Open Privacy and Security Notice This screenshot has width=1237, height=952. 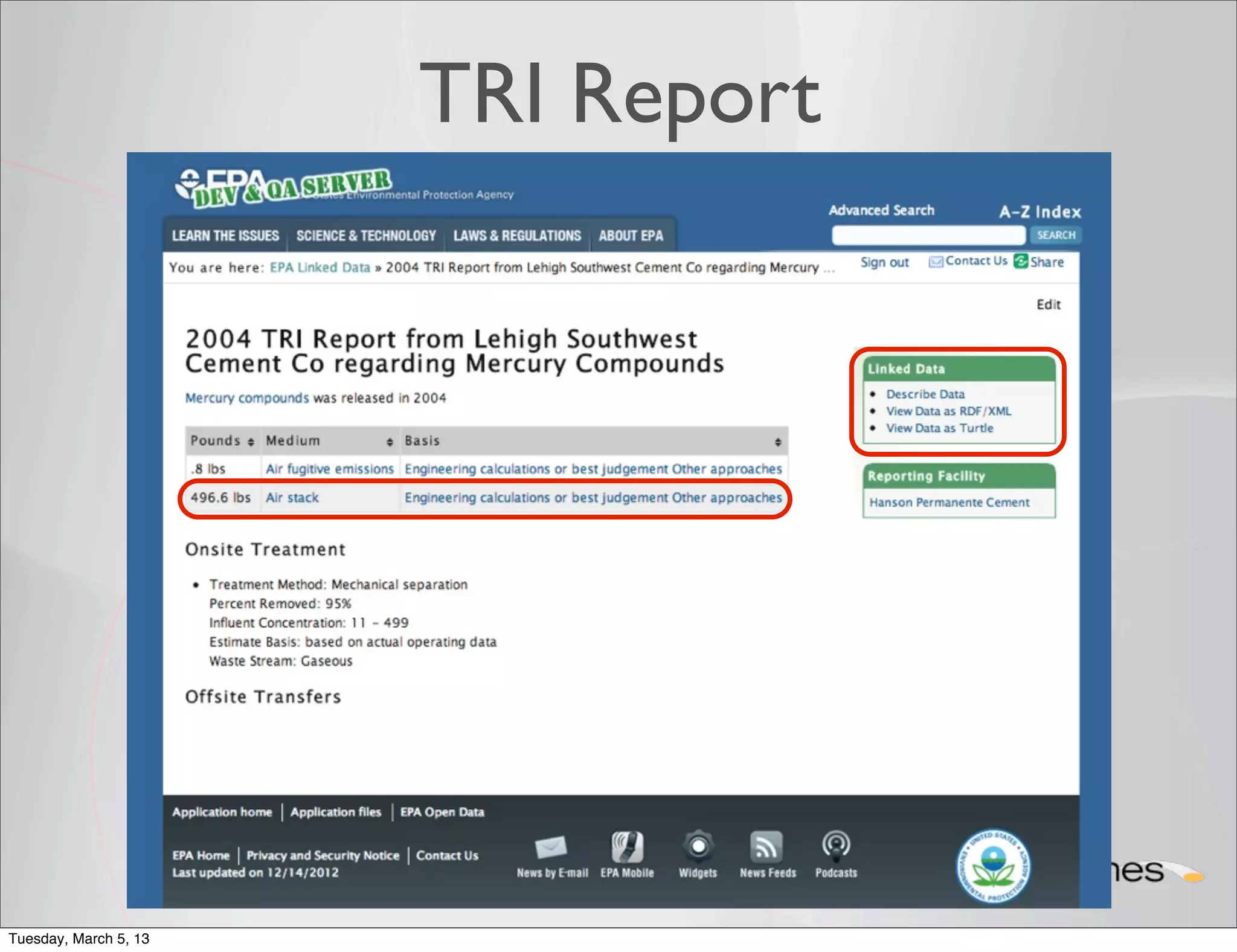point(323,855)
